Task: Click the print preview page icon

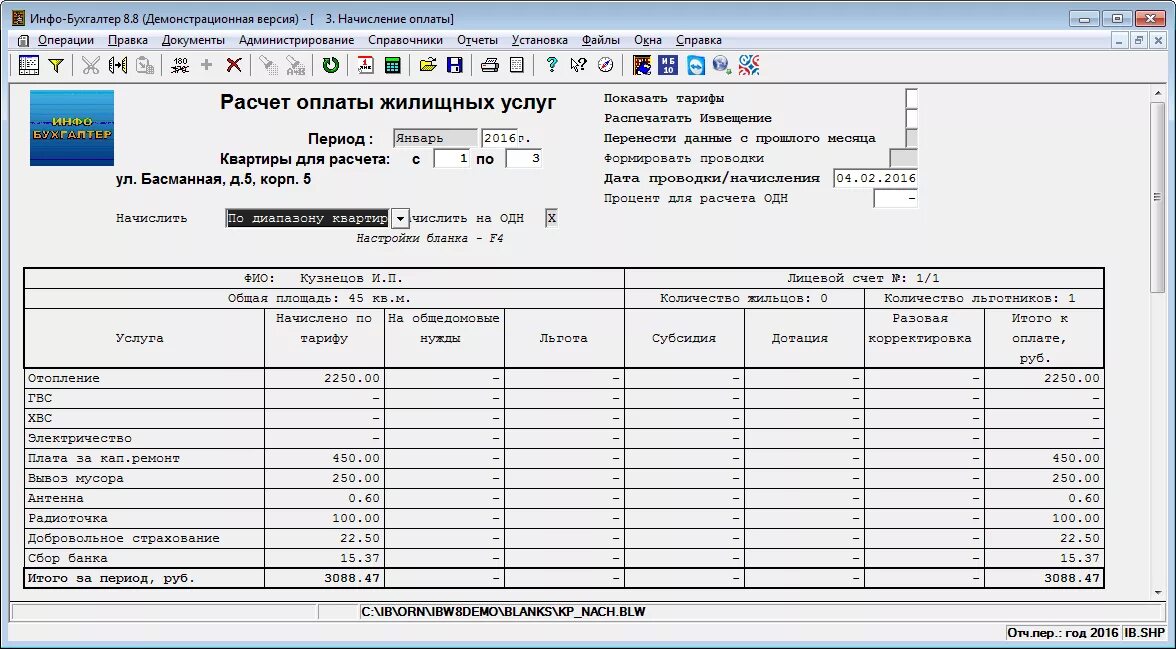Action: pos(517,65)
